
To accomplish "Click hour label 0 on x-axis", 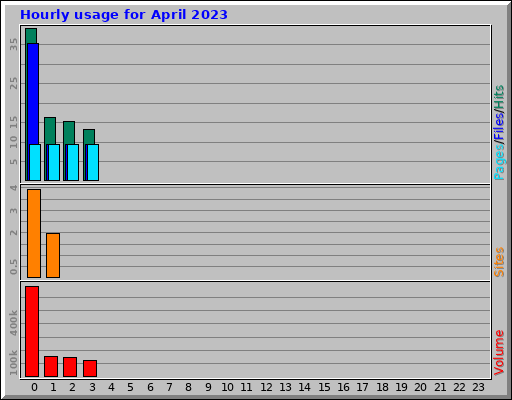I will pos(34,387).
